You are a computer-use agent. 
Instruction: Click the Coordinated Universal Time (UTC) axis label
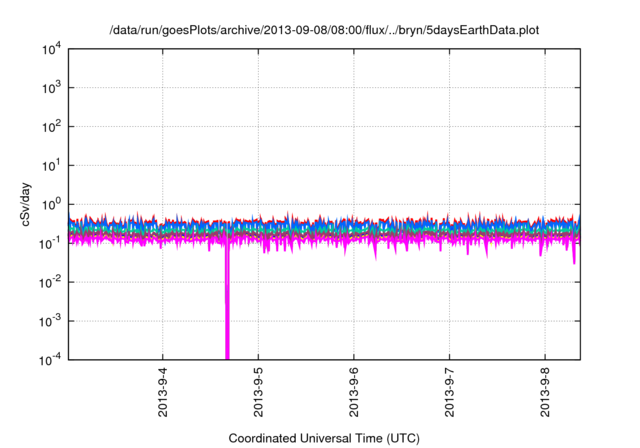click(324, 438)
